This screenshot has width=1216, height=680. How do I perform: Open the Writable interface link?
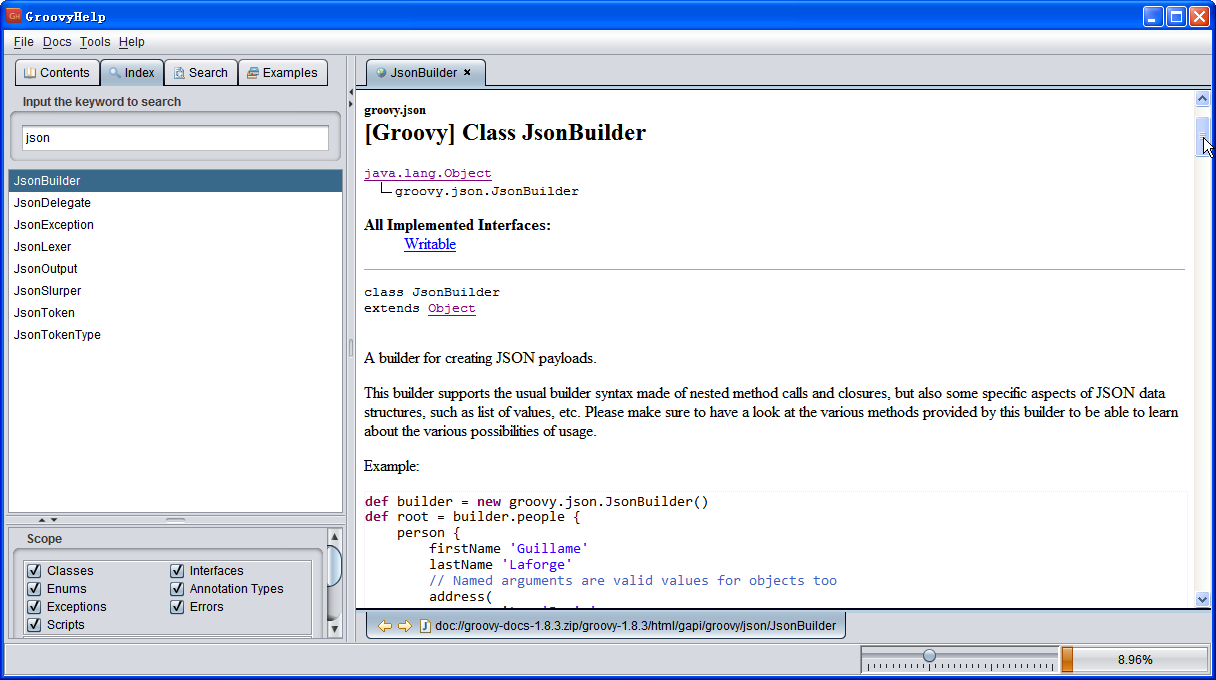(430, 244)
